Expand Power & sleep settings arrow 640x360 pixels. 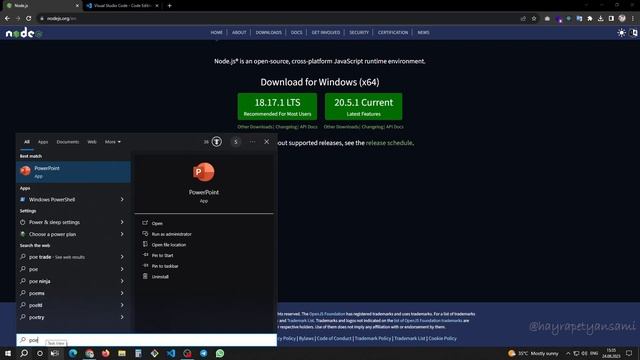point(122,222)
